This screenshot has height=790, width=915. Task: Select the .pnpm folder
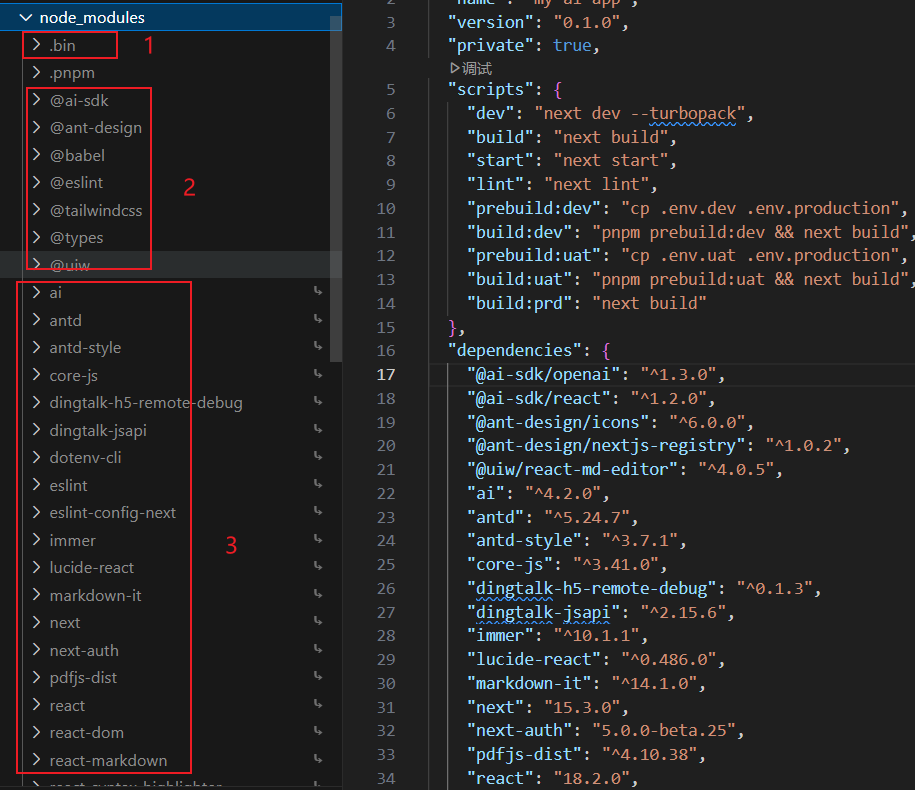coord(72,73)
